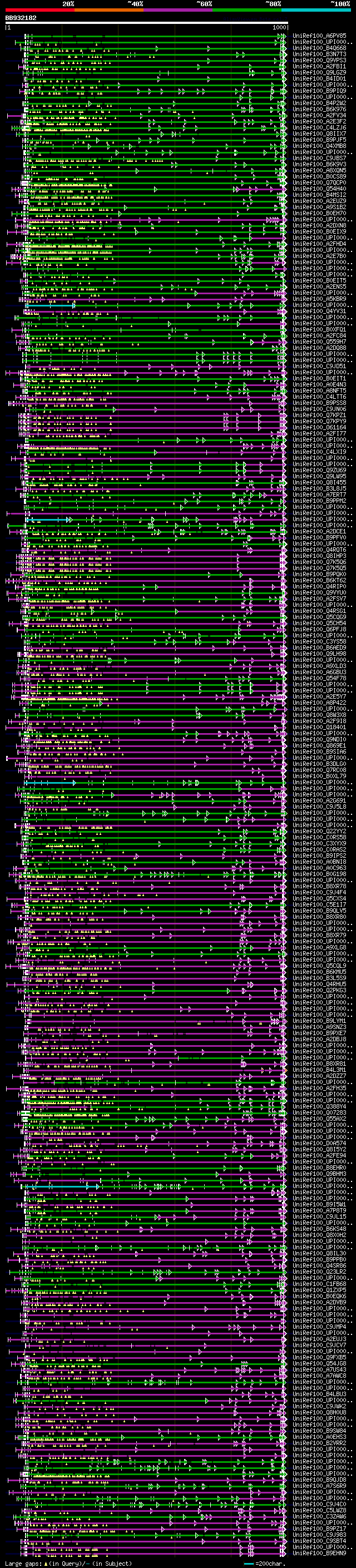
Task: Open hit UniRef100_Q9VPS3
Action: pyautogui.click(x=319, y=60)
